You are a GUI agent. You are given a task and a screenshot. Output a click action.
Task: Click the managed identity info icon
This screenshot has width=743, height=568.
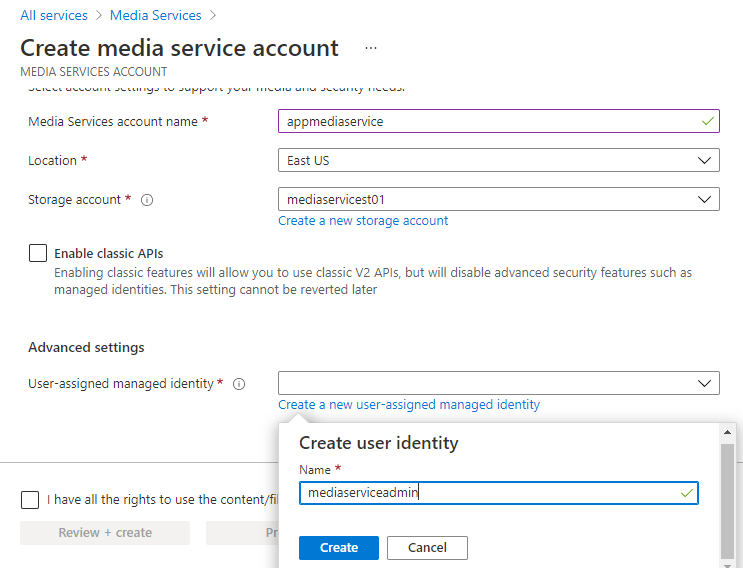click(239, 384)
